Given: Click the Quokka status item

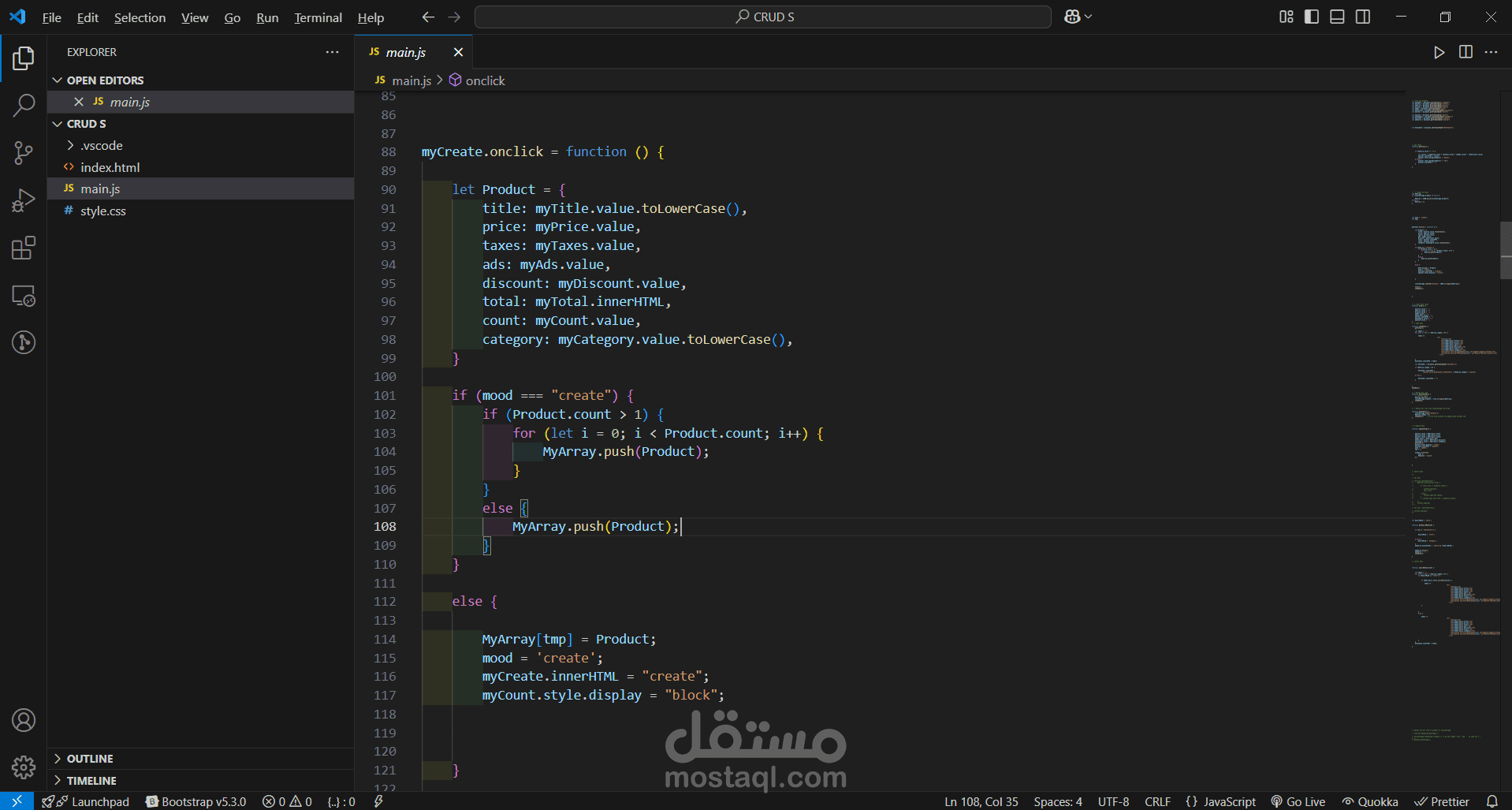Looking at the screenshot, I should point(1370,801).
